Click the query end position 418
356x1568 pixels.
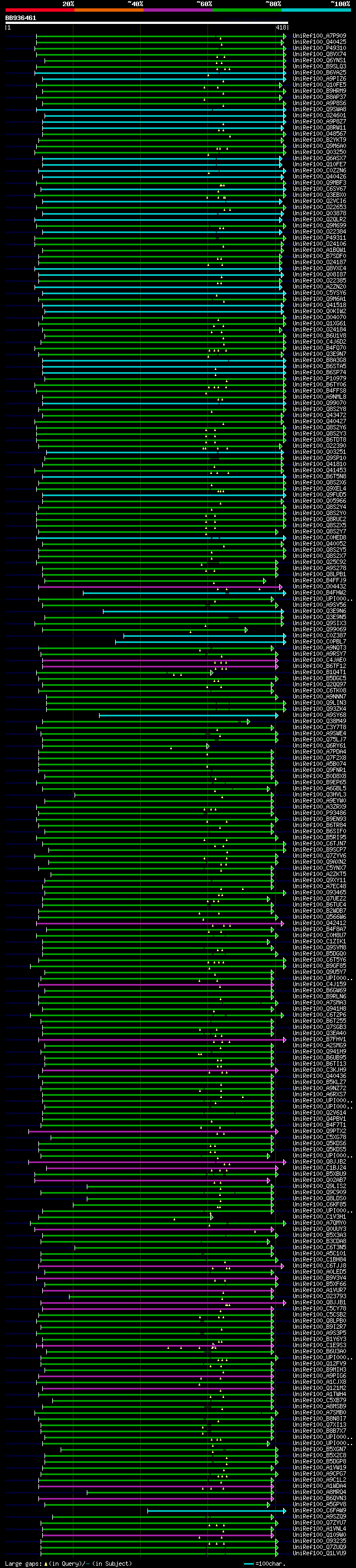(281, 27)
